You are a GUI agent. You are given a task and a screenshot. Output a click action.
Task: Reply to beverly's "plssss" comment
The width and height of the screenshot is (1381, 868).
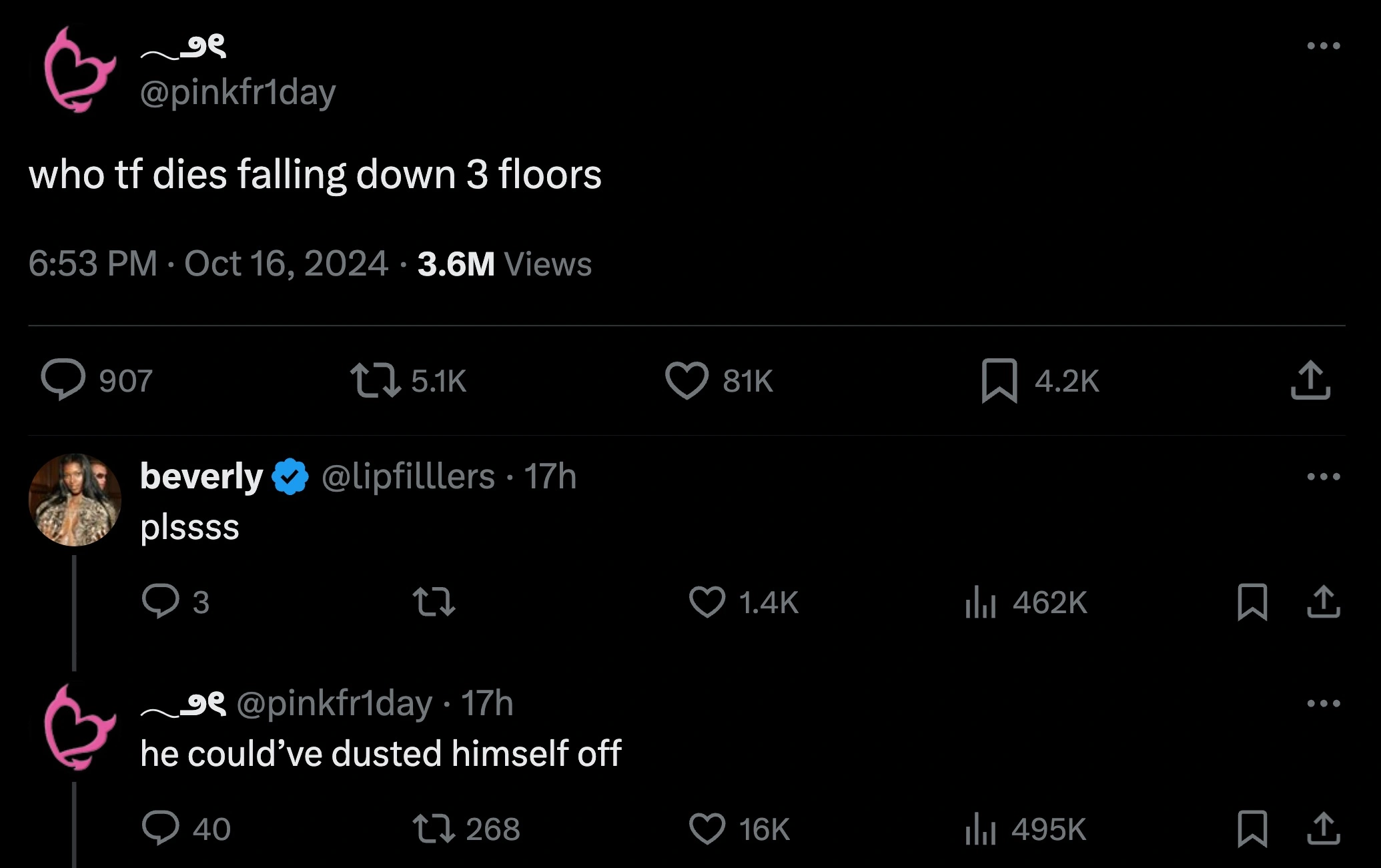point(161,601)
